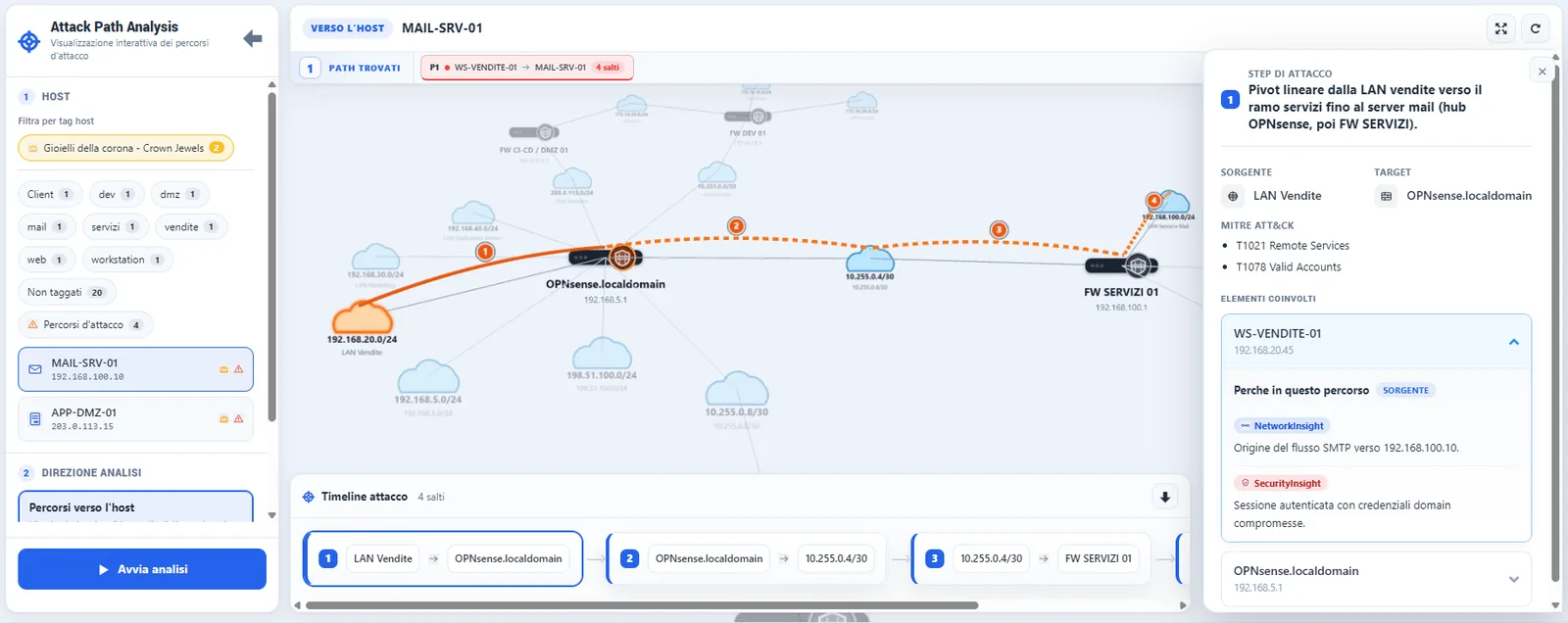Screen dimensions: 1568x623
Task: Start analysis with Avvia analisi button
Action: [142, 569]
